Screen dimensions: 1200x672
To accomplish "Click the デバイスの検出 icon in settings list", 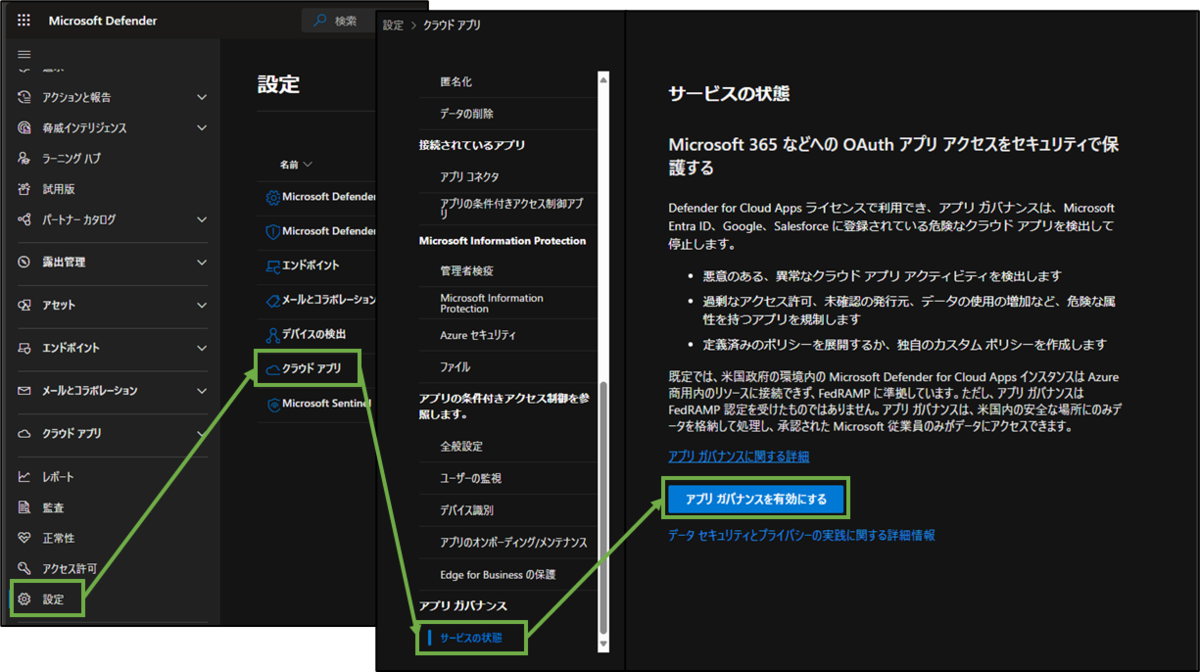I will click(272, 334).
